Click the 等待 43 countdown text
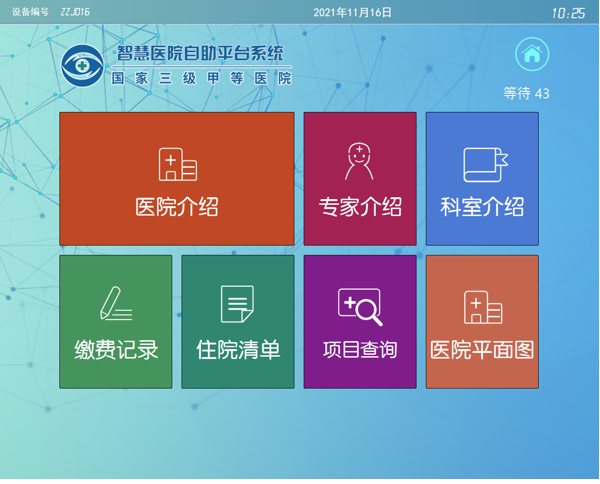Viewport: 600px width, 484px height. 527,93
